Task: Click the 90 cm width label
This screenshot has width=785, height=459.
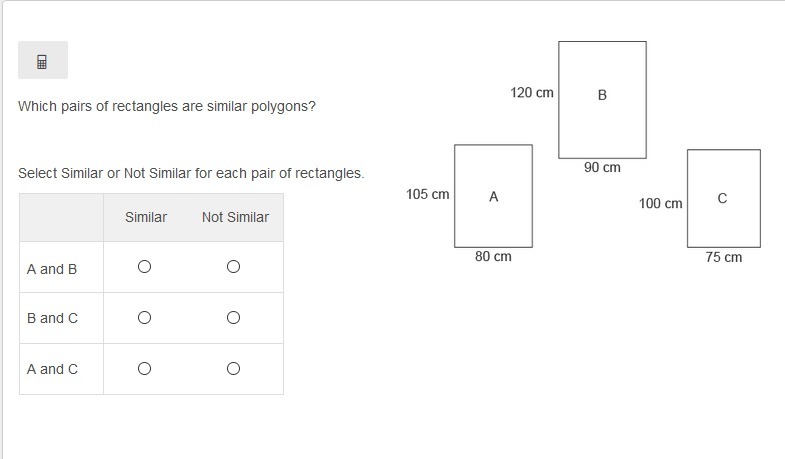Action: click(602, 168)
